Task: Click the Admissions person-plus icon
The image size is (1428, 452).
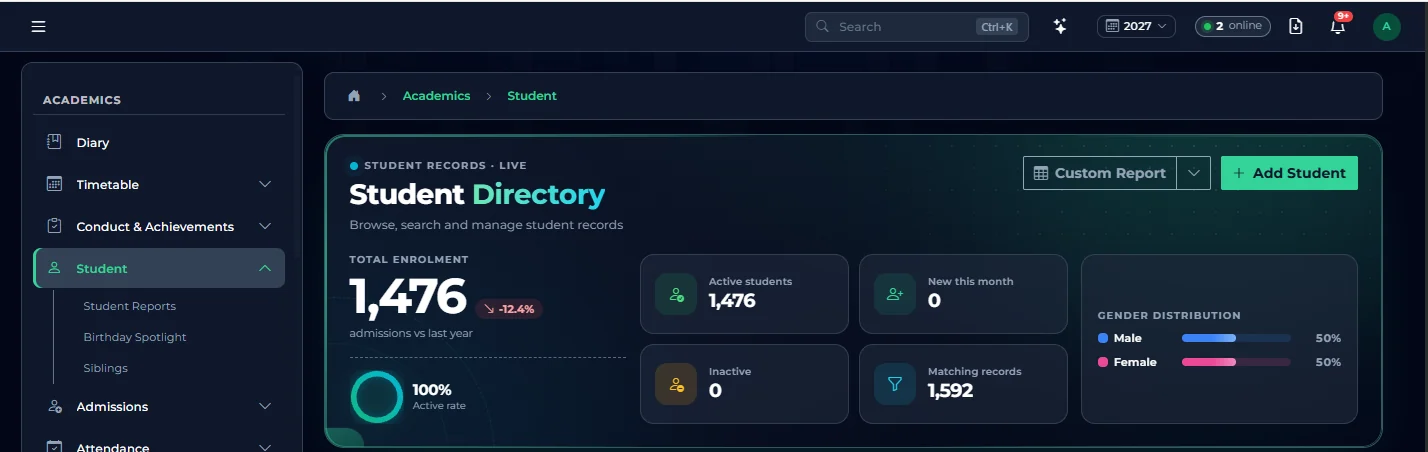Action: 55,406
